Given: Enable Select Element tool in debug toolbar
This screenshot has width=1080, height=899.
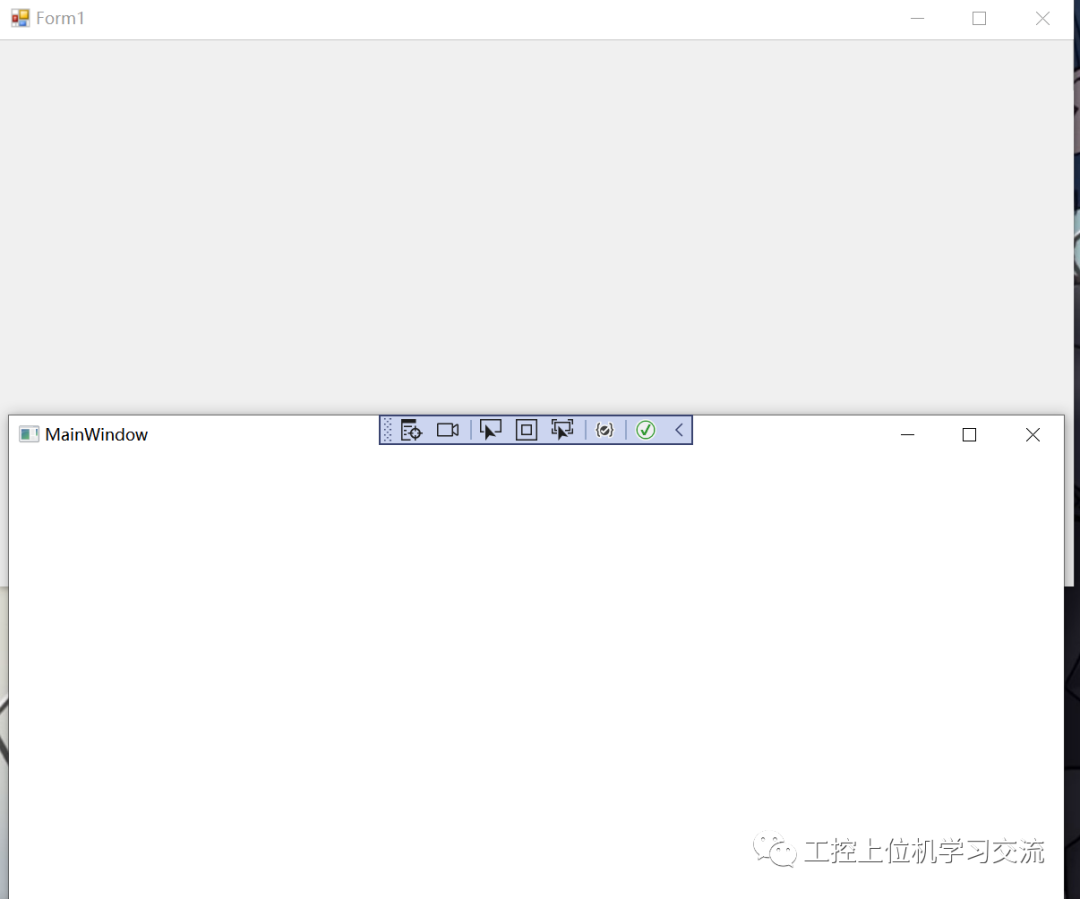Looking at the screenshot, I should [x=490, y=430].
